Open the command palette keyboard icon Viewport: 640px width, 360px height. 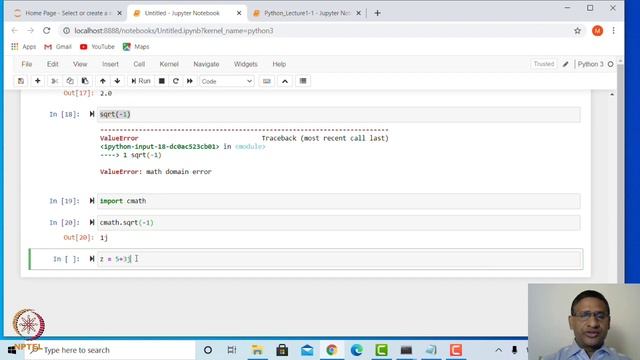coord(267,81)
